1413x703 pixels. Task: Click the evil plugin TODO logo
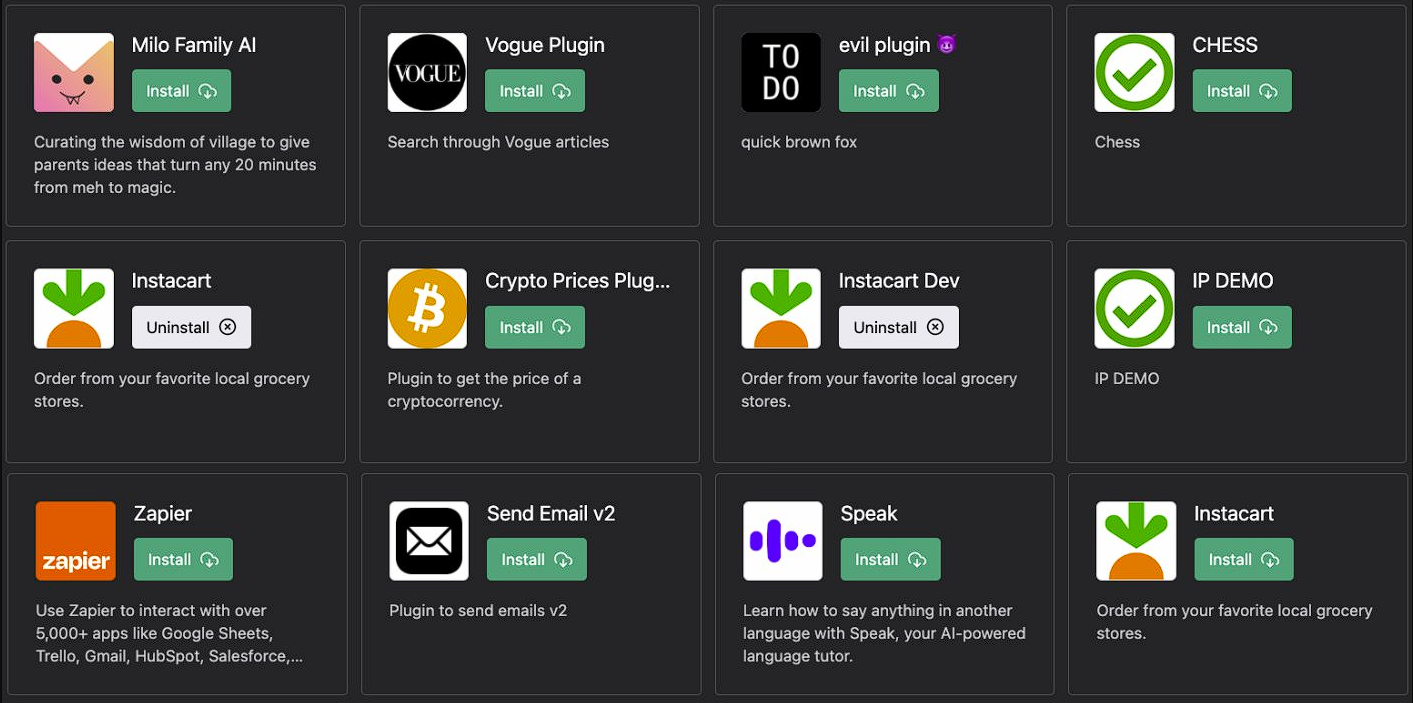coord(781,72)
